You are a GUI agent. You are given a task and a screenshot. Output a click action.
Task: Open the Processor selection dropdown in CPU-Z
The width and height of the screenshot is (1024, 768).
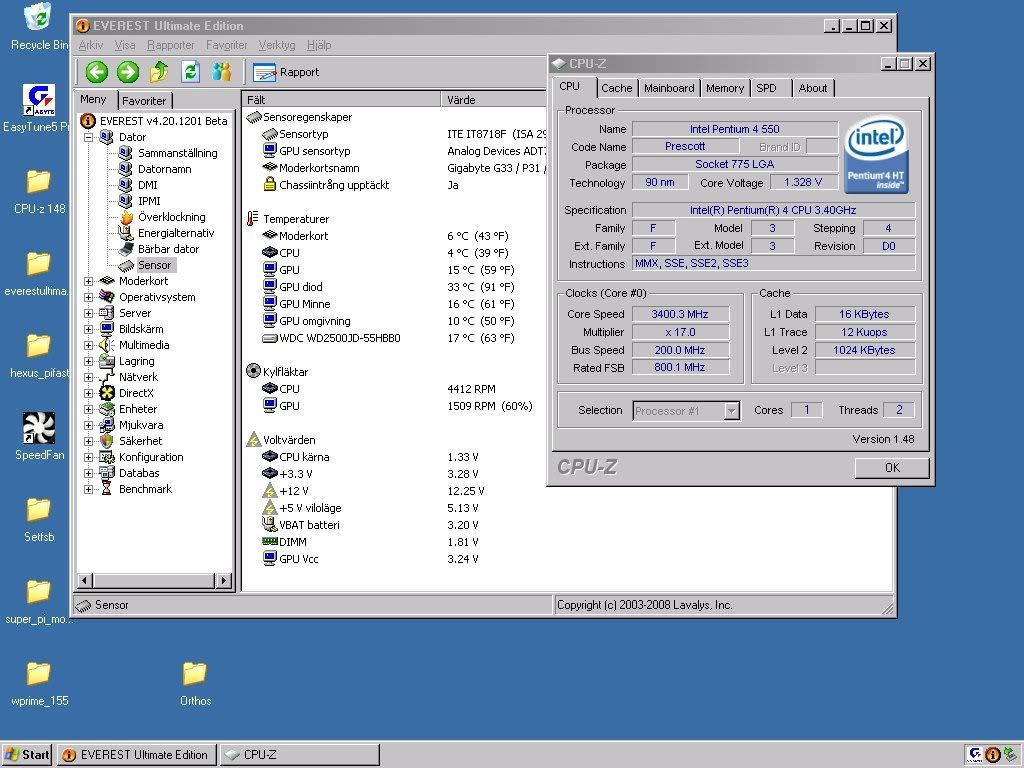coord(731,410)
